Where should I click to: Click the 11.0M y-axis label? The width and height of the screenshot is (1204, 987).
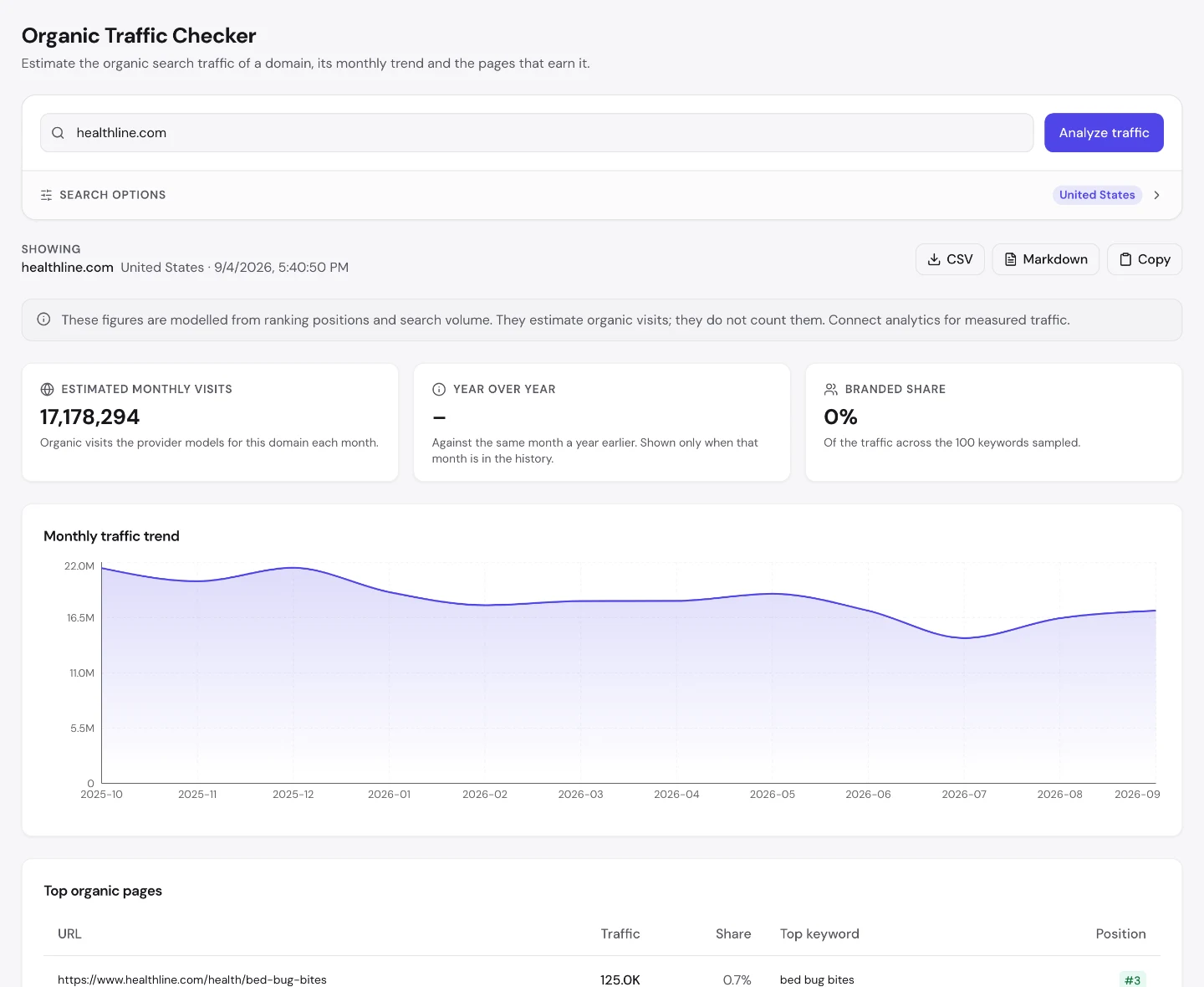click(82, 673)
